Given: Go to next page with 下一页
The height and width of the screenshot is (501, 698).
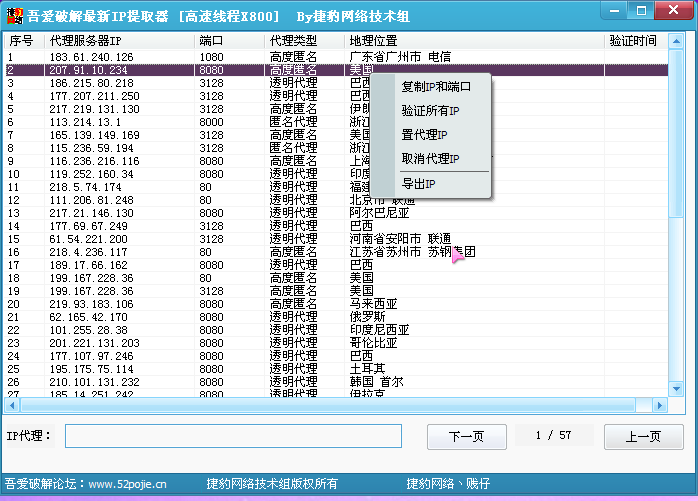Looking at the screenshot, I should 466,437.
